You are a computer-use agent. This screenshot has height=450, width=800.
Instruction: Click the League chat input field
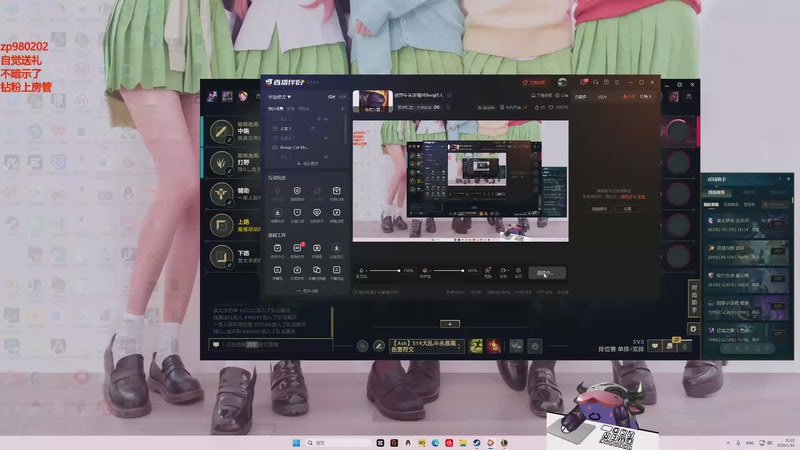point(270,345)
